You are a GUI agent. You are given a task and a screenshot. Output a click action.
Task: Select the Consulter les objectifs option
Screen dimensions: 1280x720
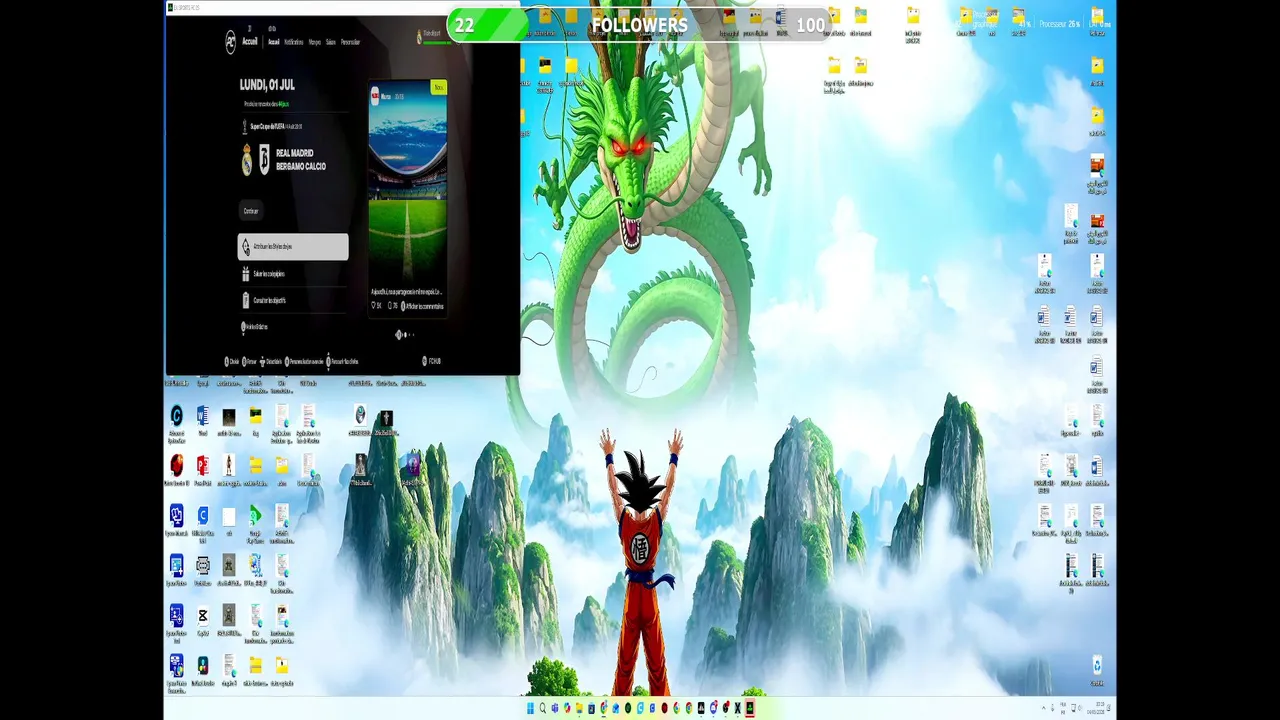coord(293,300)
